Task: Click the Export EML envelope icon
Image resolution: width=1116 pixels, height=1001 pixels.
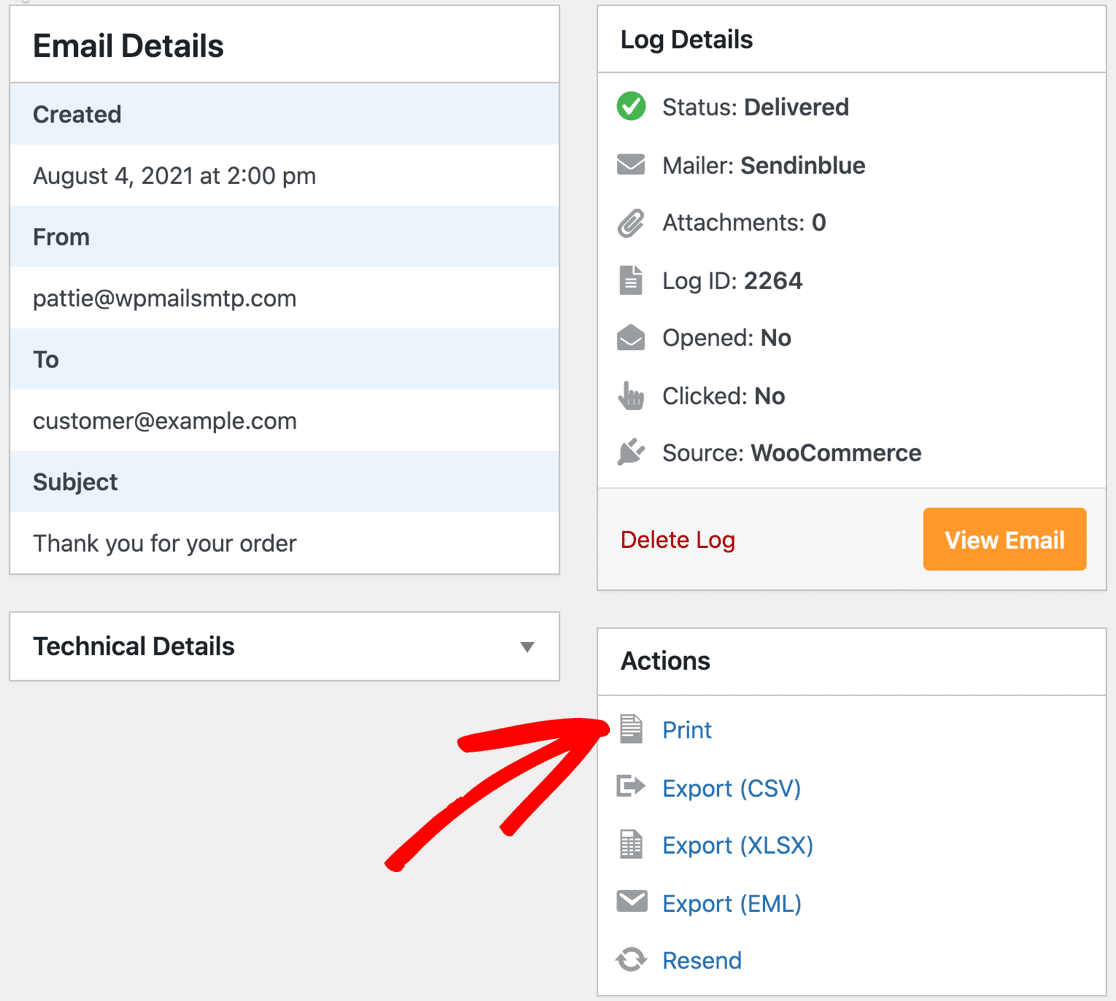Action: click(x=631, y=903)
